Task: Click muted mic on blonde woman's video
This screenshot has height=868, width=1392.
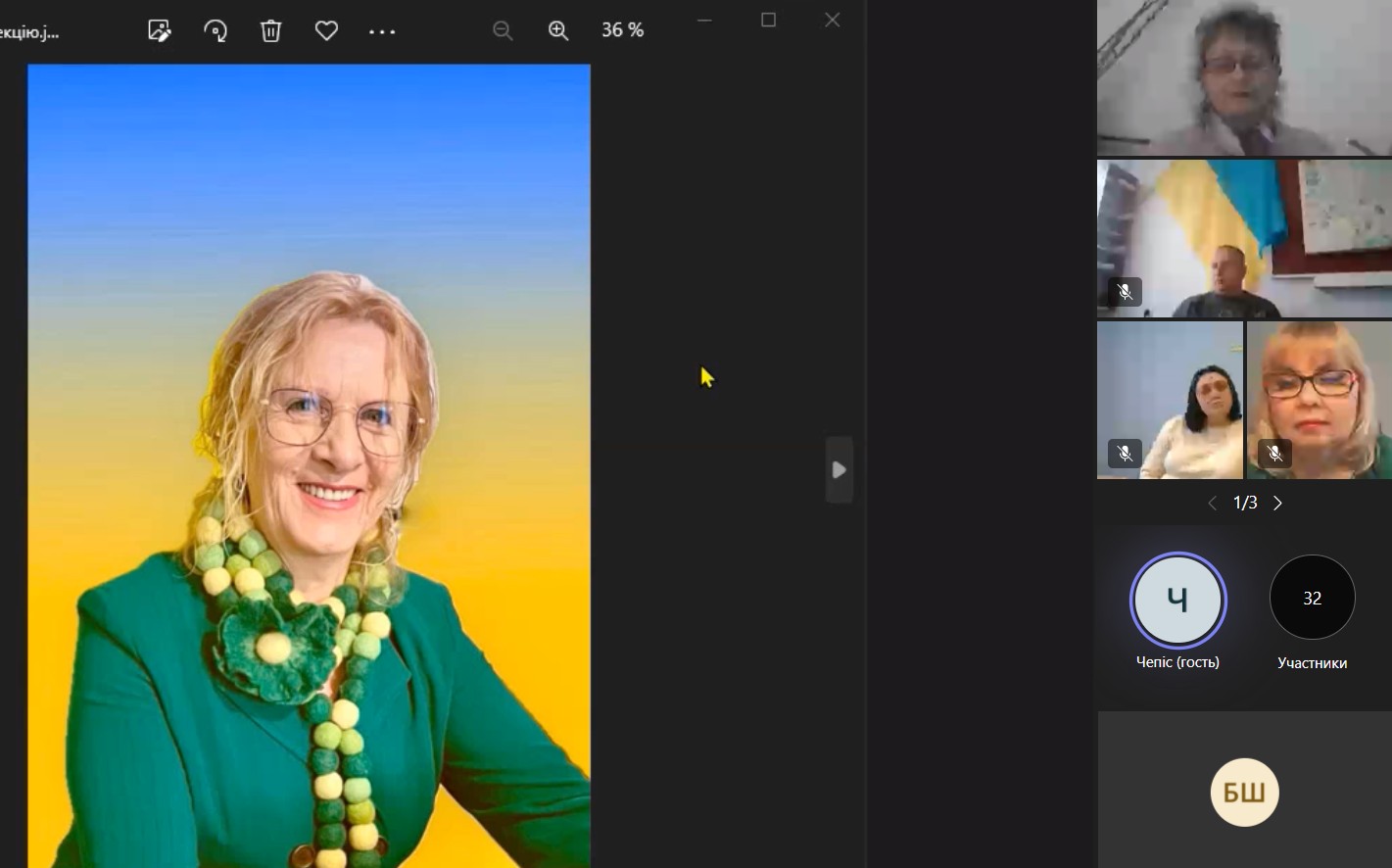Action: point(1274,454)
